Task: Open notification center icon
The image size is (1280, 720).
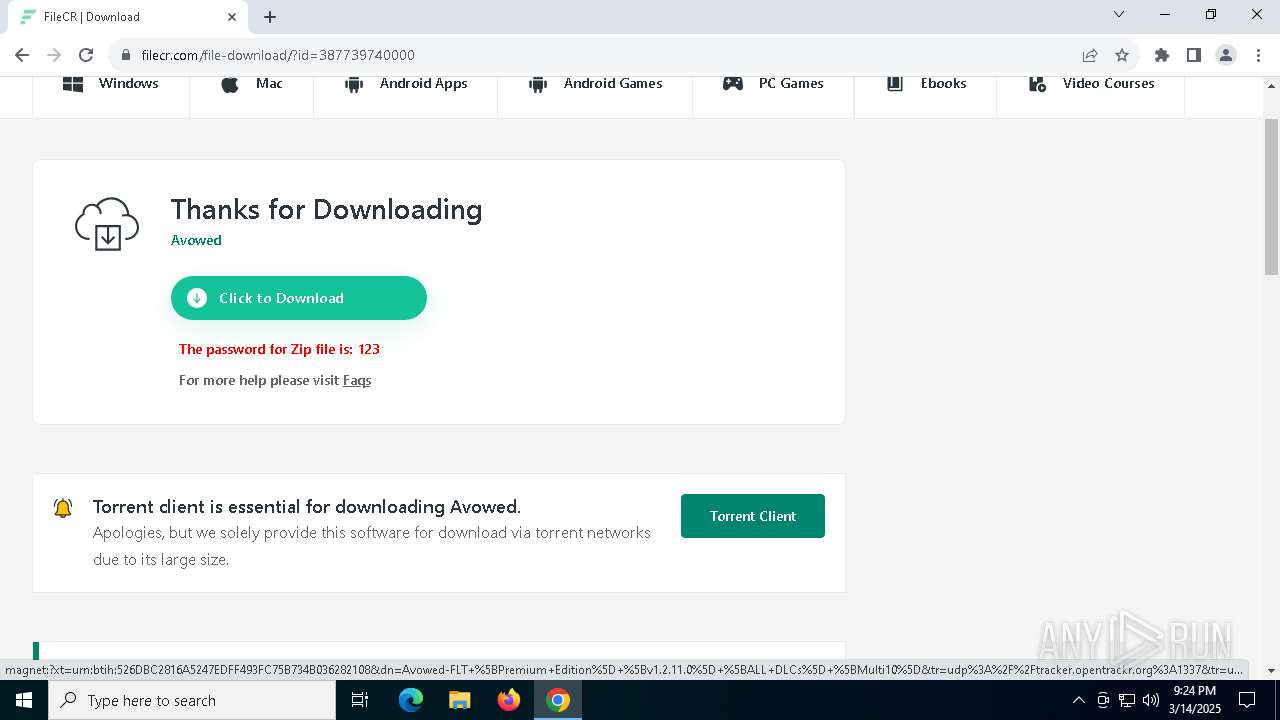Action: tap(1247, 700)
